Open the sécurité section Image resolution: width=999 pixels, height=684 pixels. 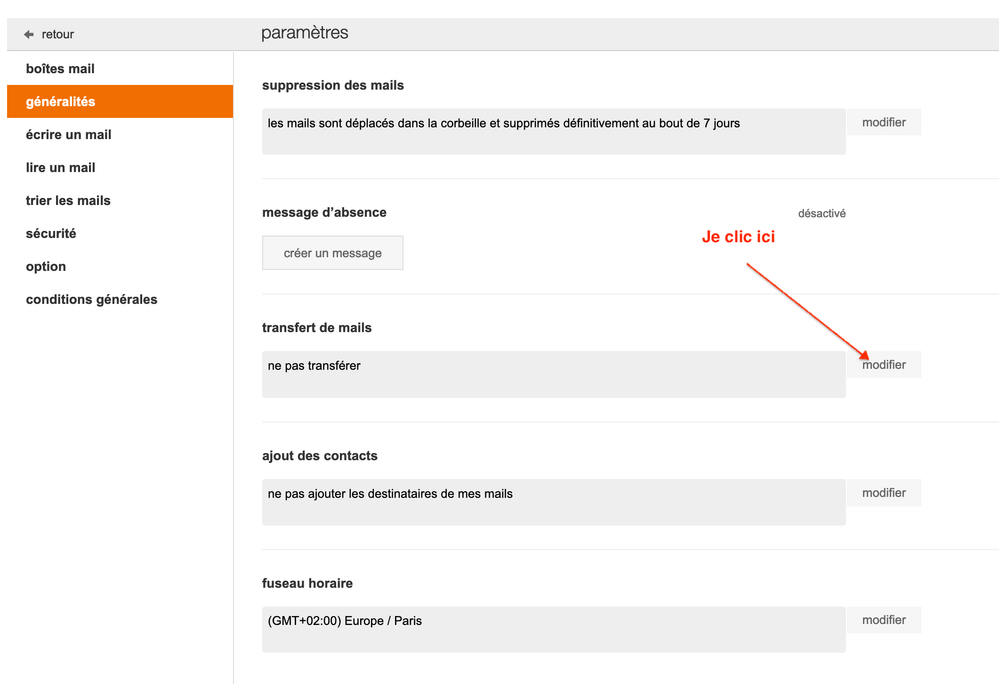pyautogui.click(x=51, y=234)
